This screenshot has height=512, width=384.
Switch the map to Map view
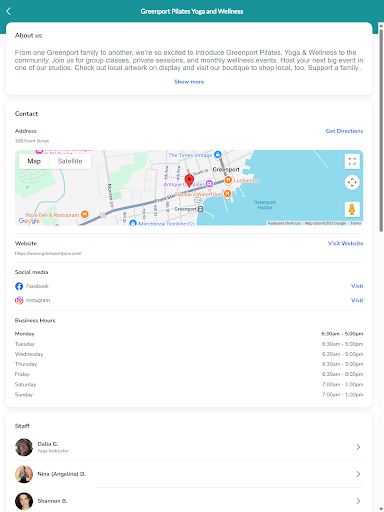[x=34, y=161]
